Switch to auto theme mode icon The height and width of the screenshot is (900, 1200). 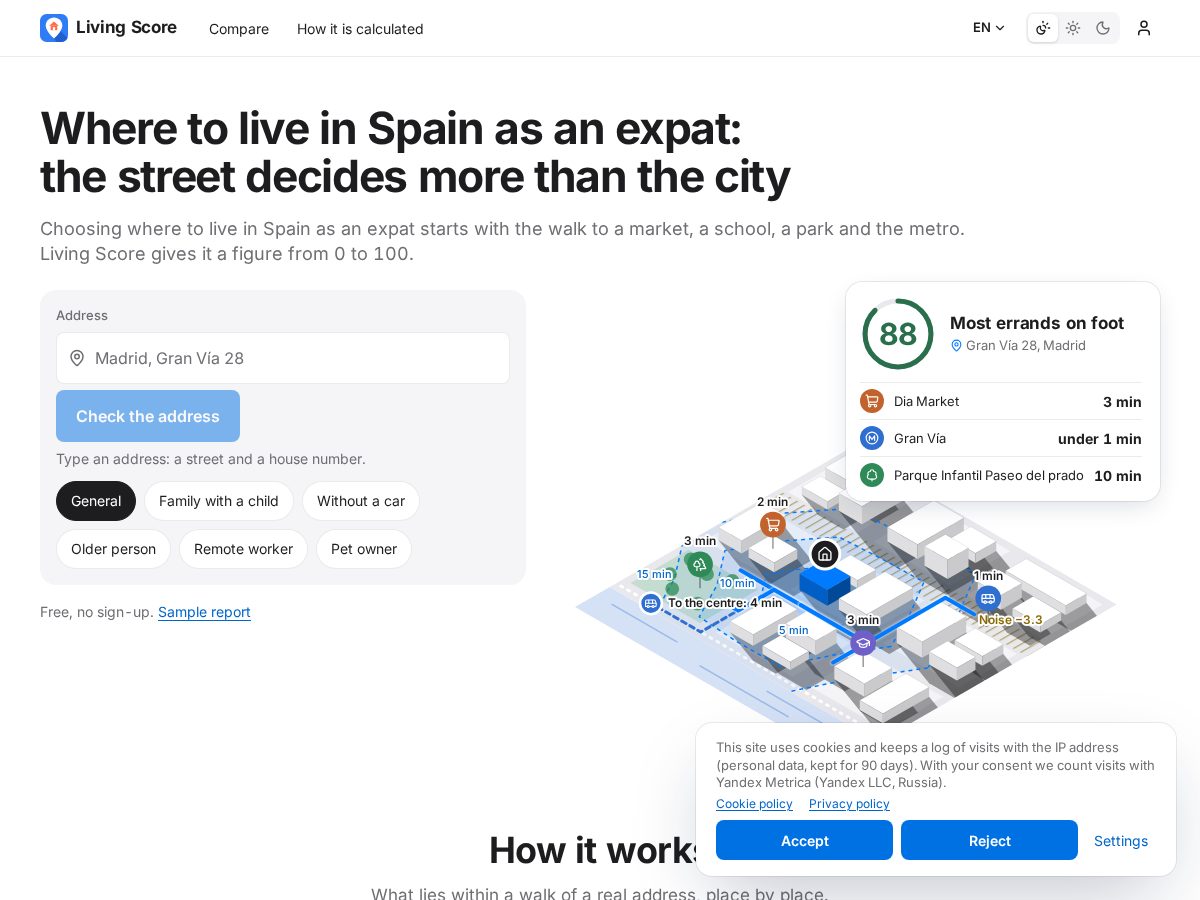pyautogui.click(x=1043, y=28)
